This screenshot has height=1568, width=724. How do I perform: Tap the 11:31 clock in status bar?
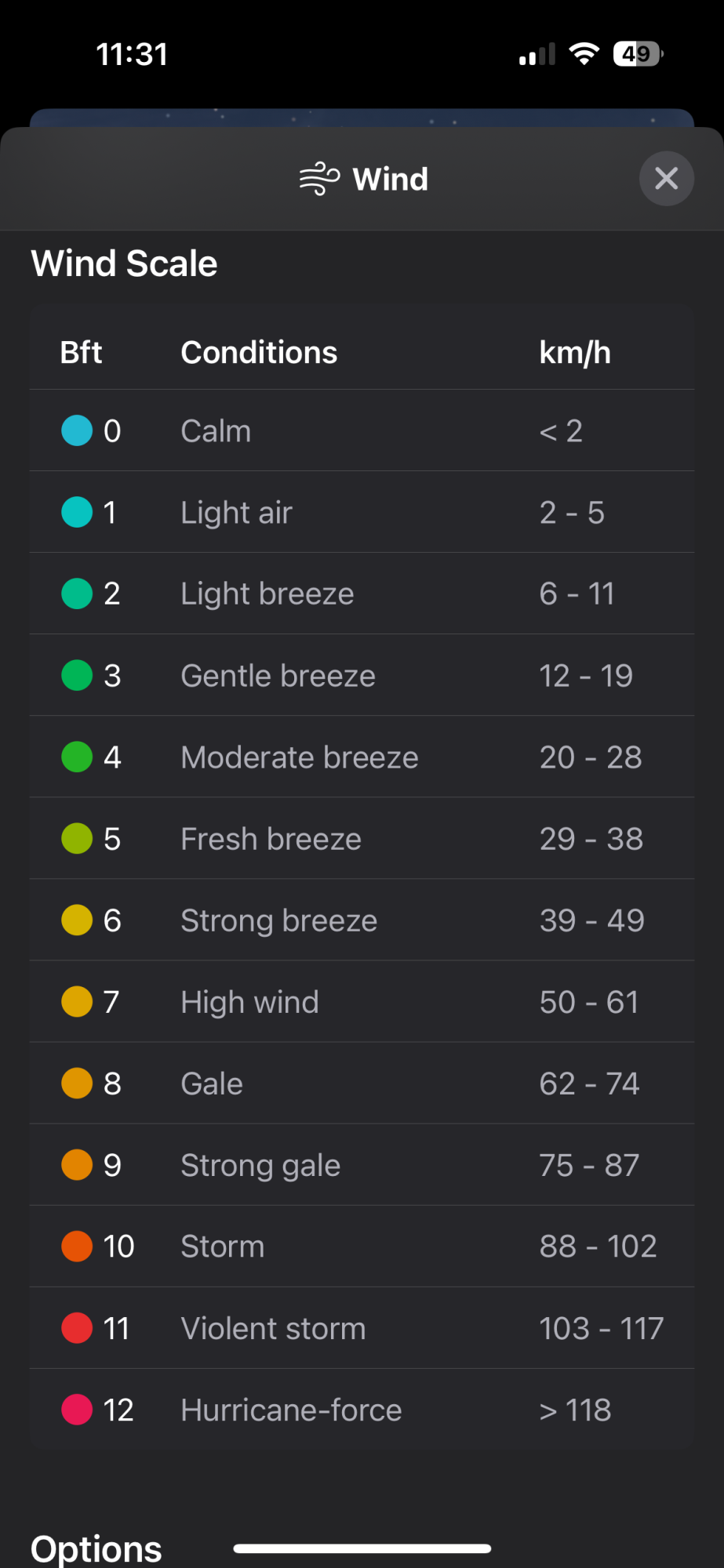pos(132,55)
